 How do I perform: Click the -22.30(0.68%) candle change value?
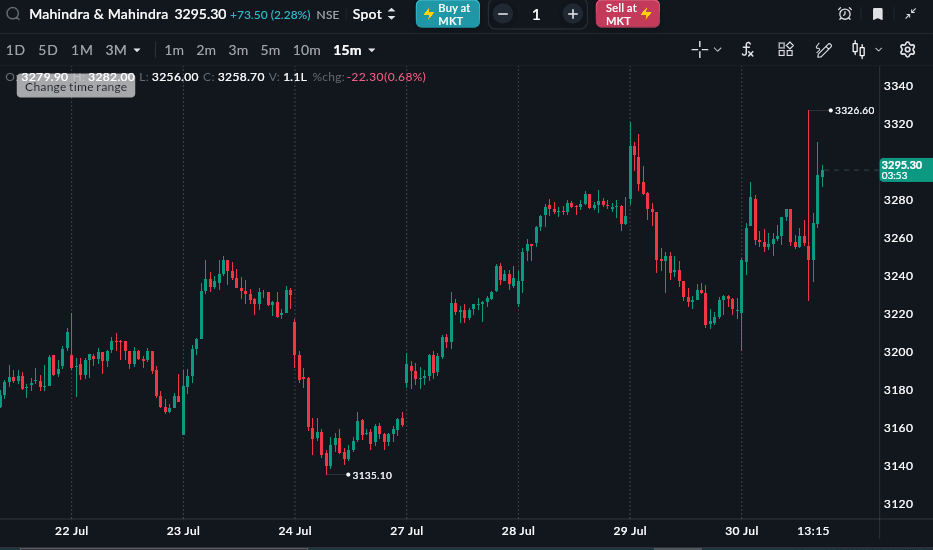click(x=386, y=77)
